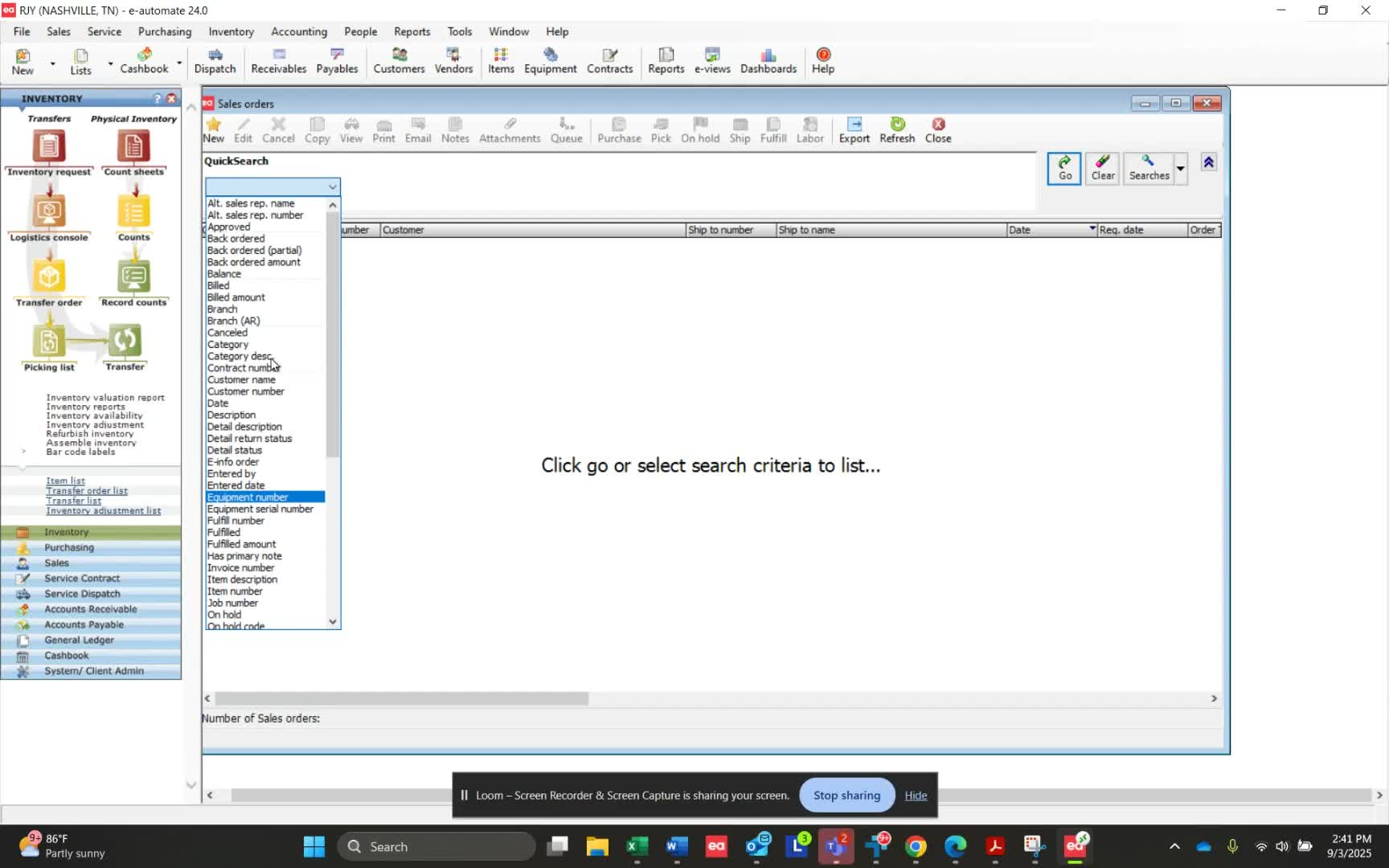1389x868 pixels.
Task: Click the Clear search icon
Action: click(1103, 168)
